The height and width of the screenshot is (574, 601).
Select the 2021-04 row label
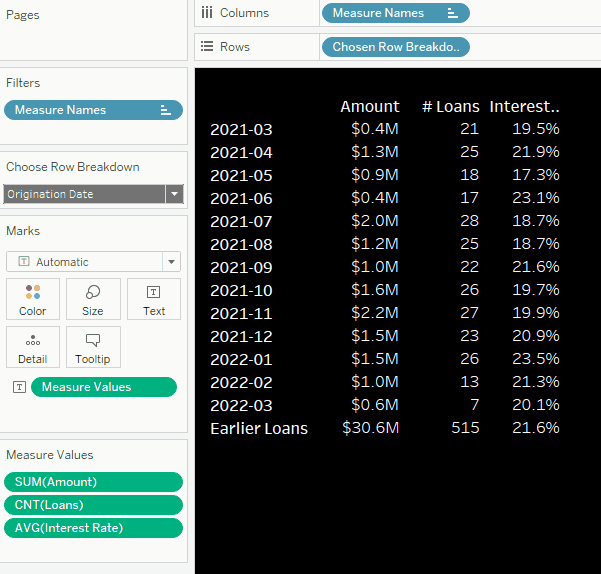pos(241,153)
